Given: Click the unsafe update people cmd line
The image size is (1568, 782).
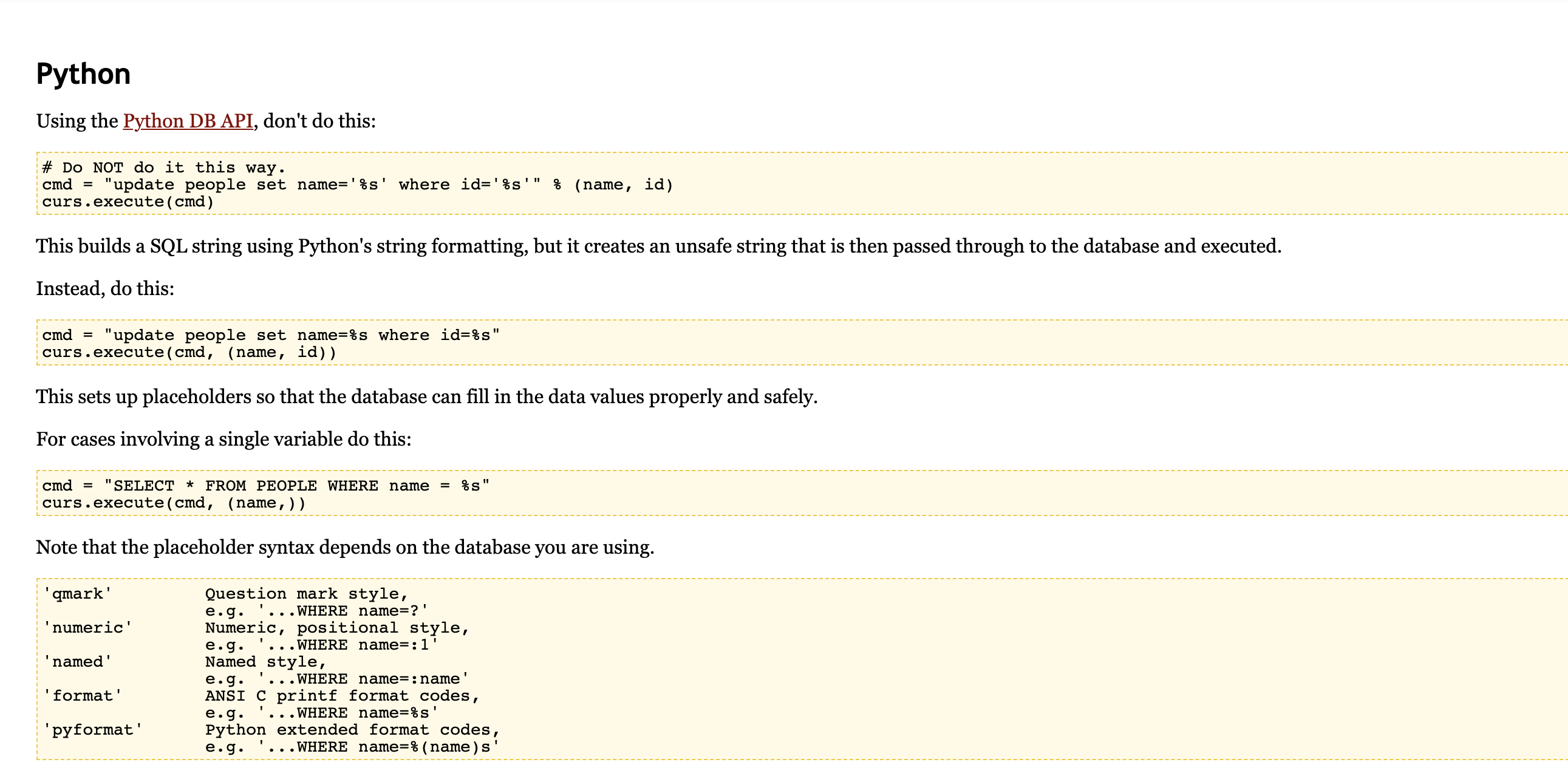Looking at the screenshot, I should pyautogui.click(x=356, y=185).
